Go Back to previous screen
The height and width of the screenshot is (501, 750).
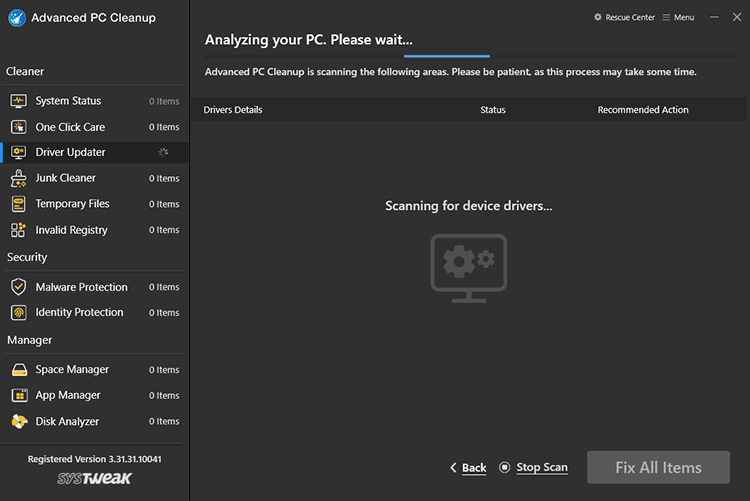tap(468, 467)
